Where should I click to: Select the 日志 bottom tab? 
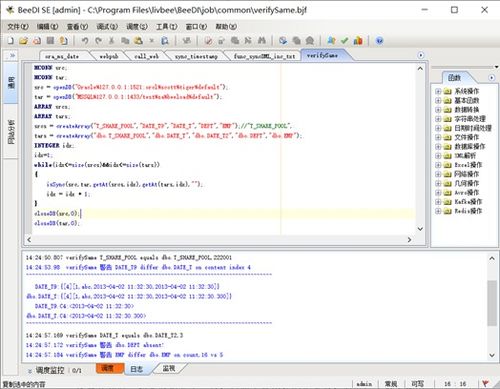coord(136,369)
